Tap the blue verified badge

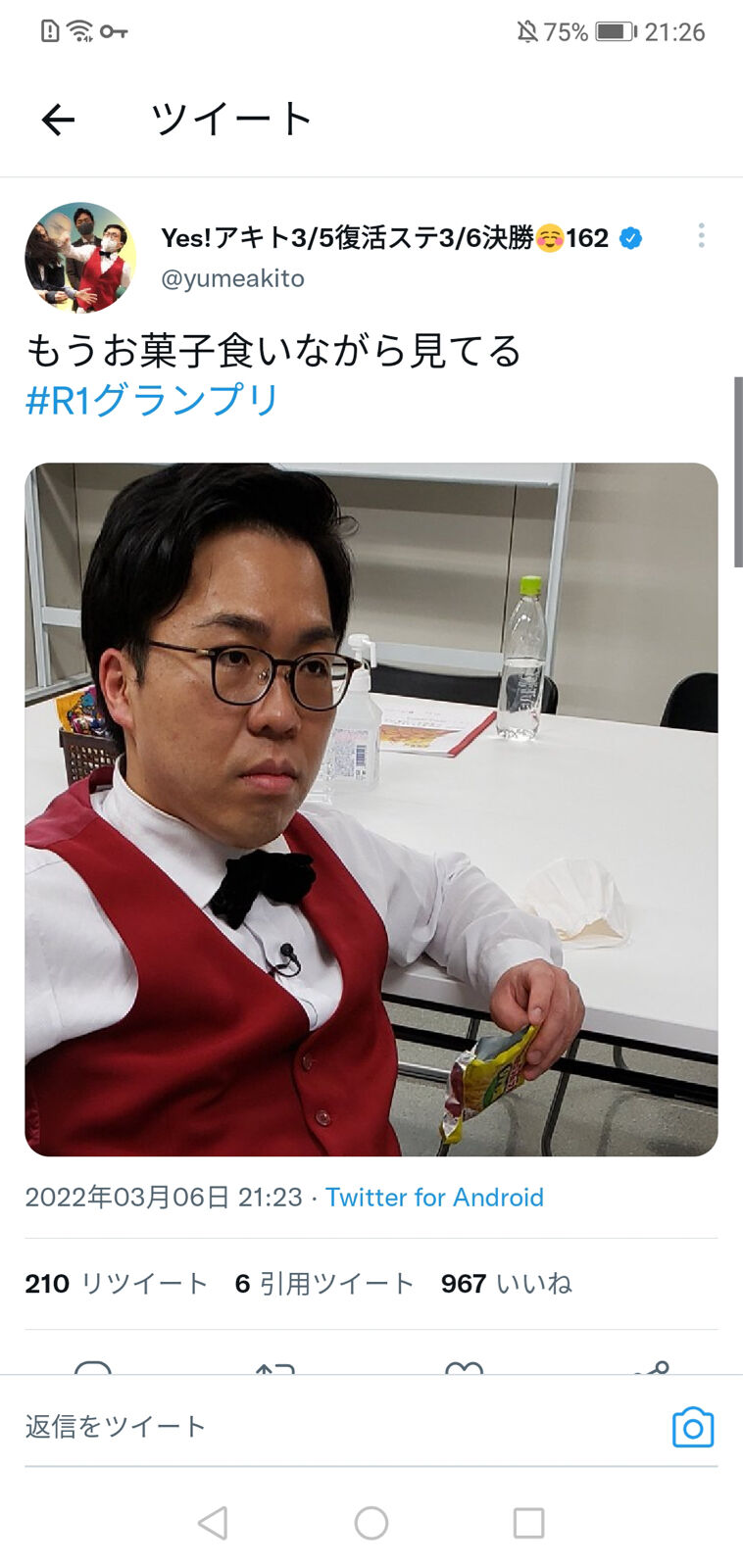coord(630,238)
